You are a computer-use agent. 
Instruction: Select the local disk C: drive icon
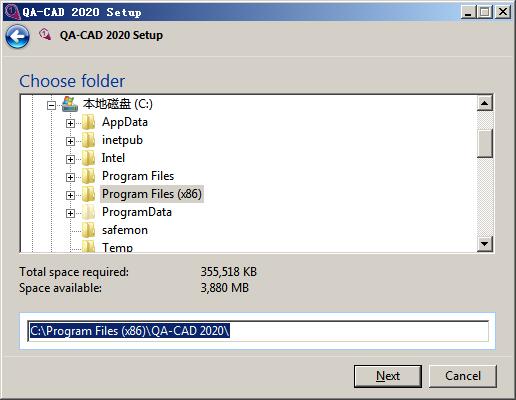tap(70, 104)
